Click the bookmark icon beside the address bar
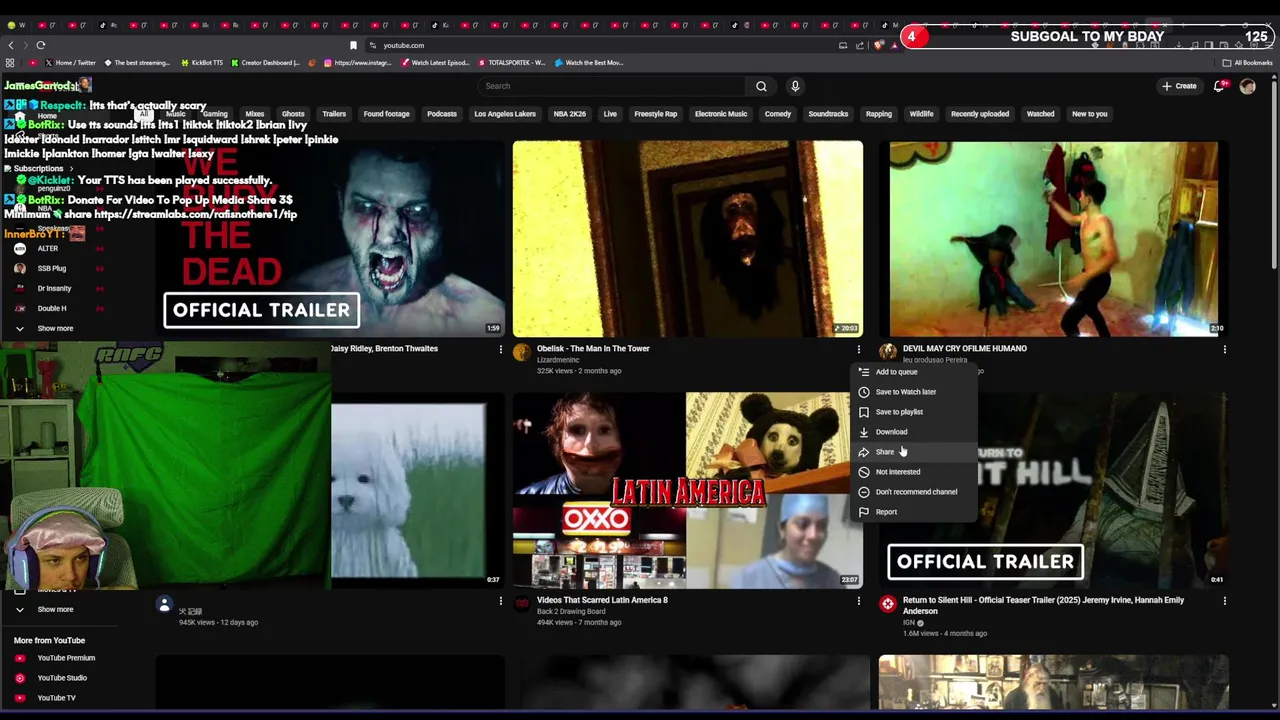 click(x=353, y=45)
